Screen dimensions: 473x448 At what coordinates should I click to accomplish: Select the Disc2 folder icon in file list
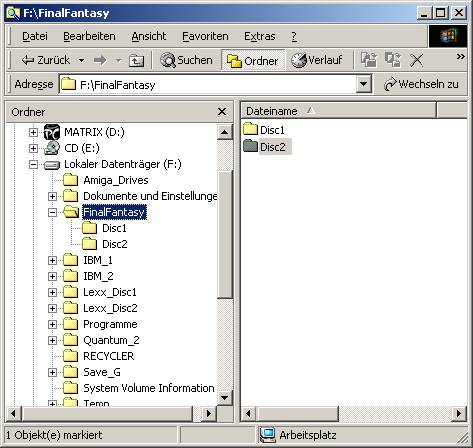250,146
